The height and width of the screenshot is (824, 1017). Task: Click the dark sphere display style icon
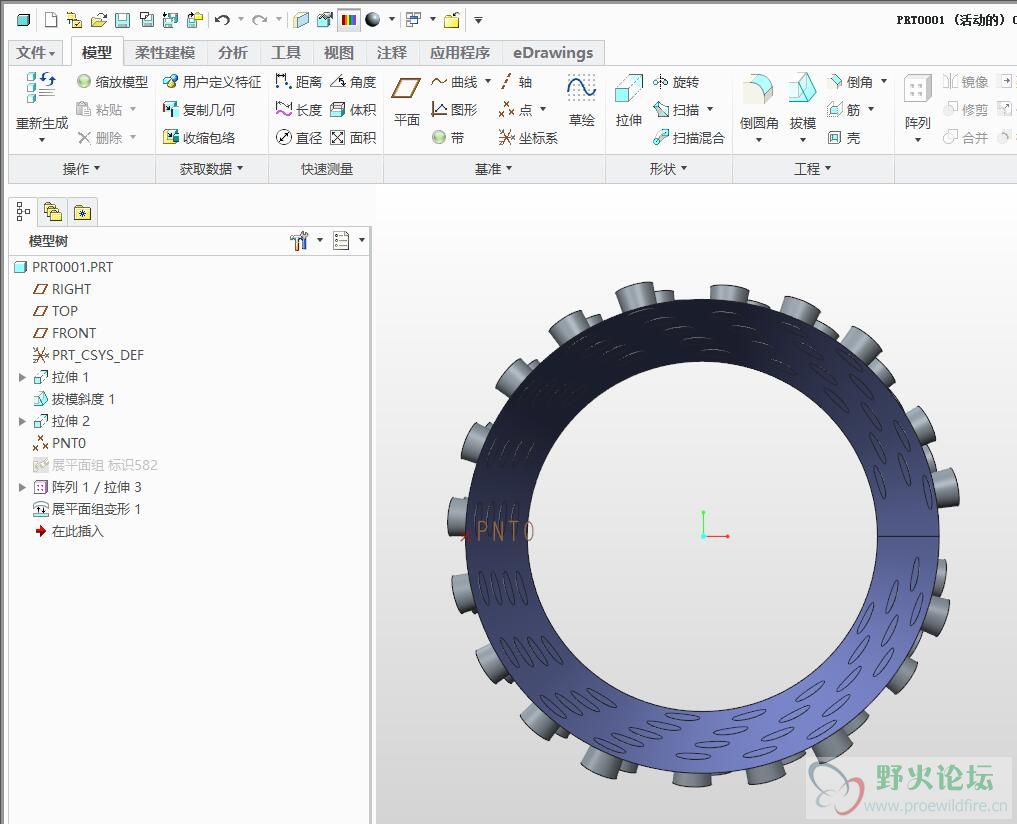click(373, 19)
